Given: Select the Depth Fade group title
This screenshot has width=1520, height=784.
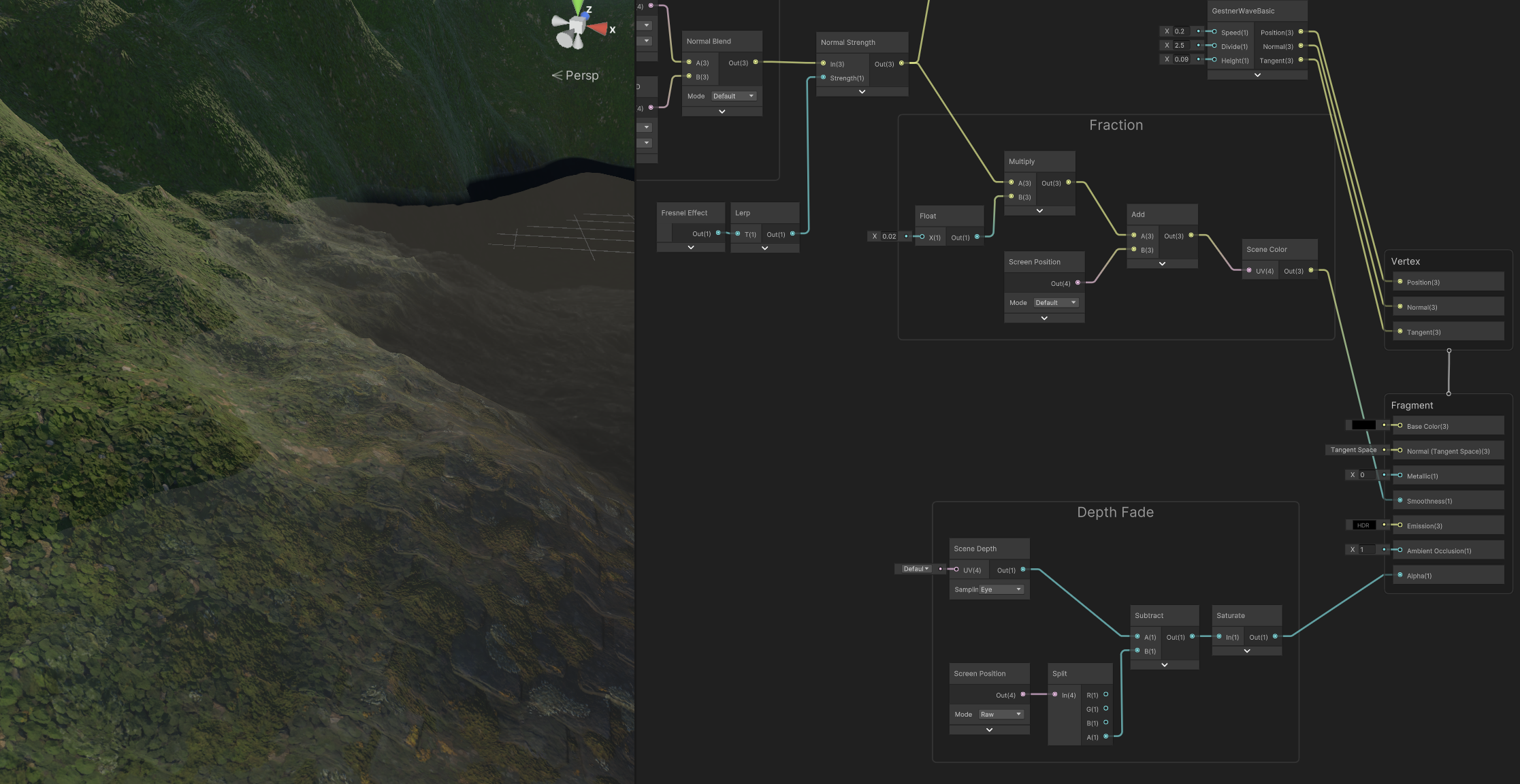Looking at the screenshot, I should click(x=1115, y=512).
